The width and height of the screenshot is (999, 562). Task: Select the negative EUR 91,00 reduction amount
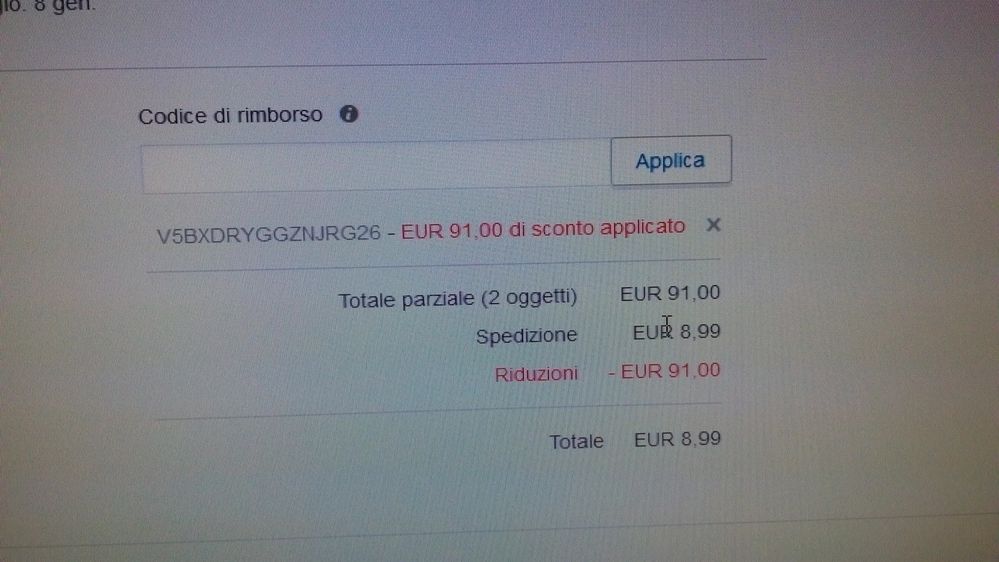point(664,371)
